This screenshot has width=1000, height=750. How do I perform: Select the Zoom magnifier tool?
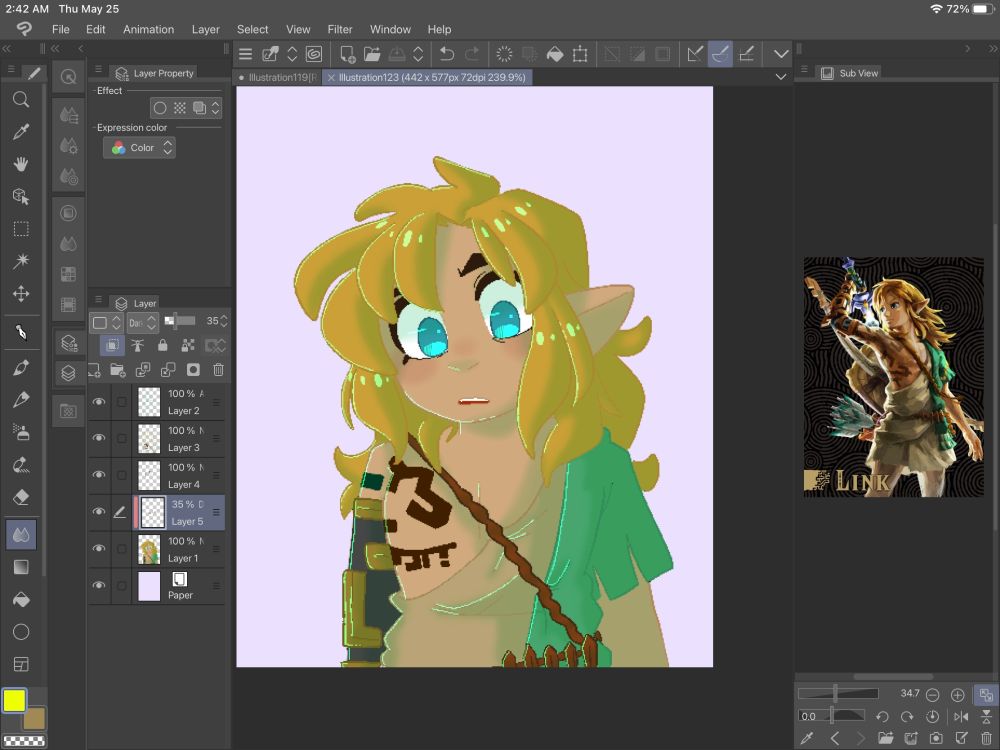click(20, 100)
